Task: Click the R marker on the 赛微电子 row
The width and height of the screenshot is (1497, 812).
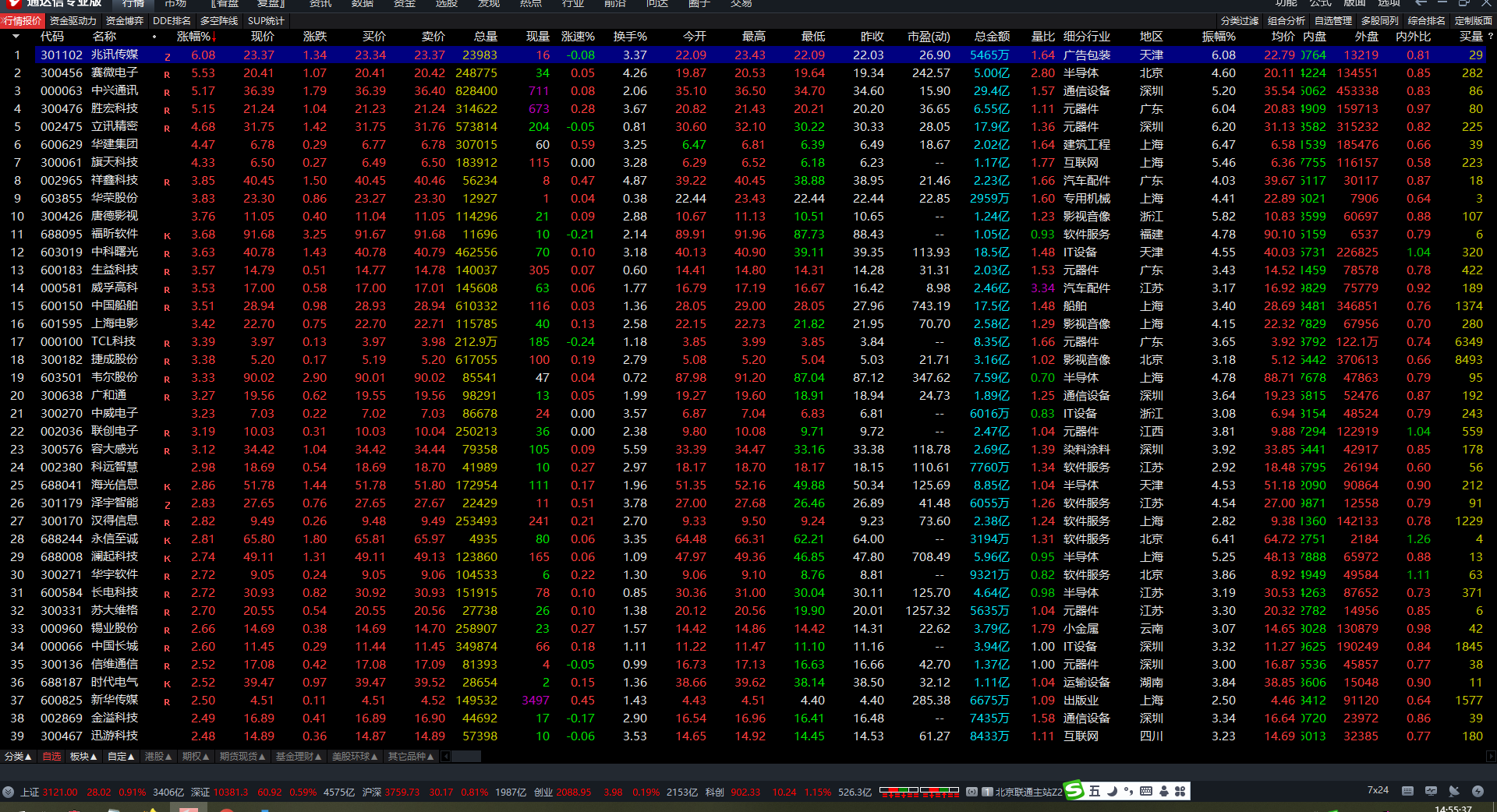Action: pos(168,75)
